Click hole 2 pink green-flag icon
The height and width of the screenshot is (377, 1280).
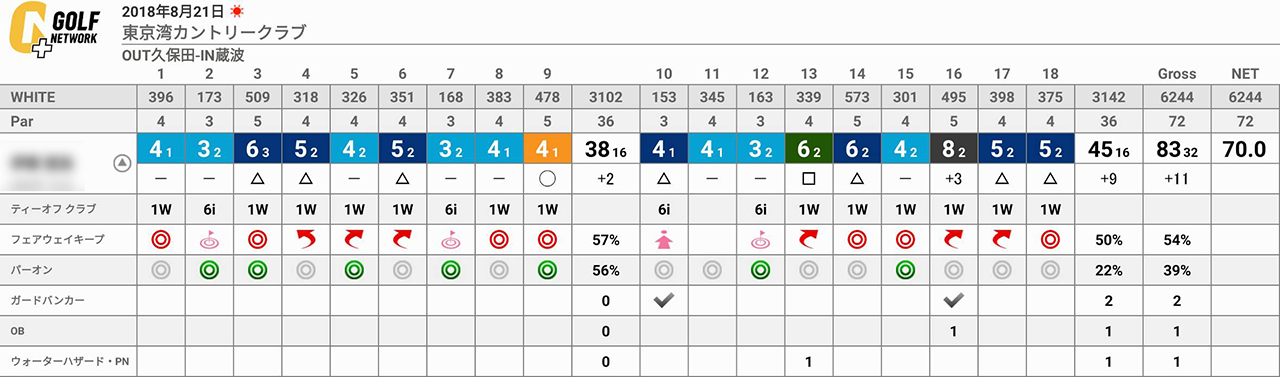click(209, 238)
